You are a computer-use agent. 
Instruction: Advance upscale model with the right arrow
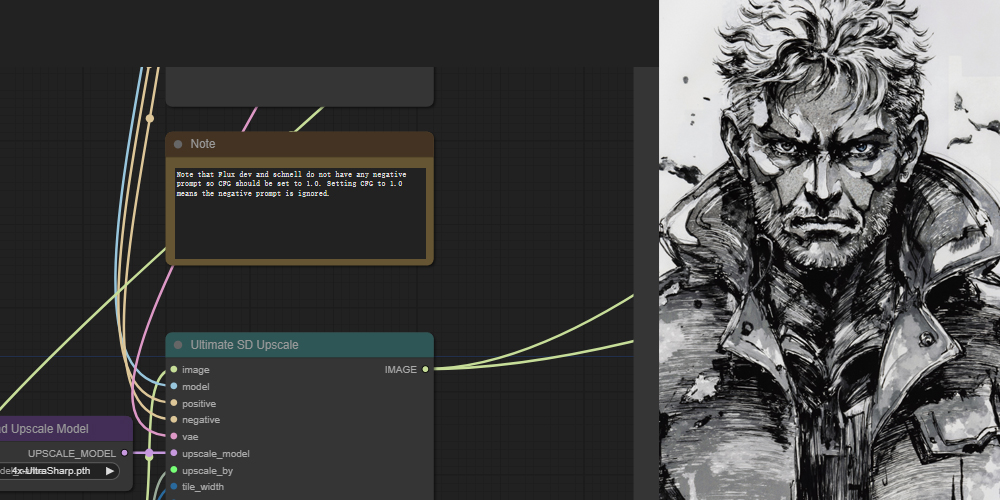coord(110,471)
